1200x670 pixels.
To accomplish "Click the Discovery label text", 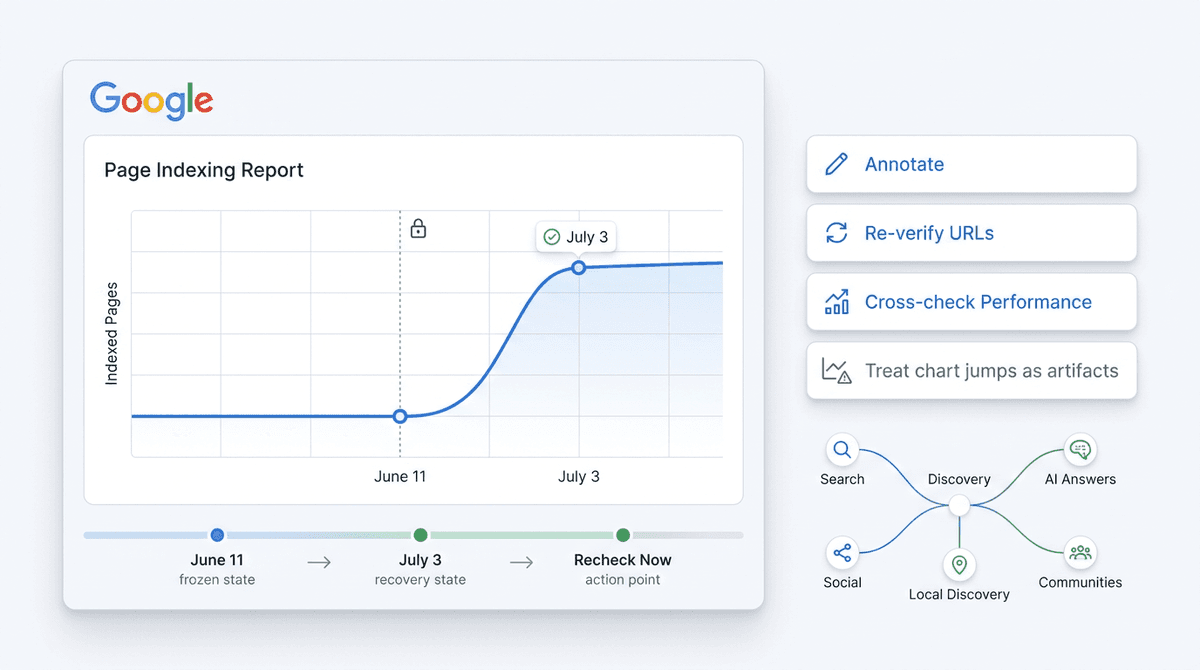I will tap(959, 479).
